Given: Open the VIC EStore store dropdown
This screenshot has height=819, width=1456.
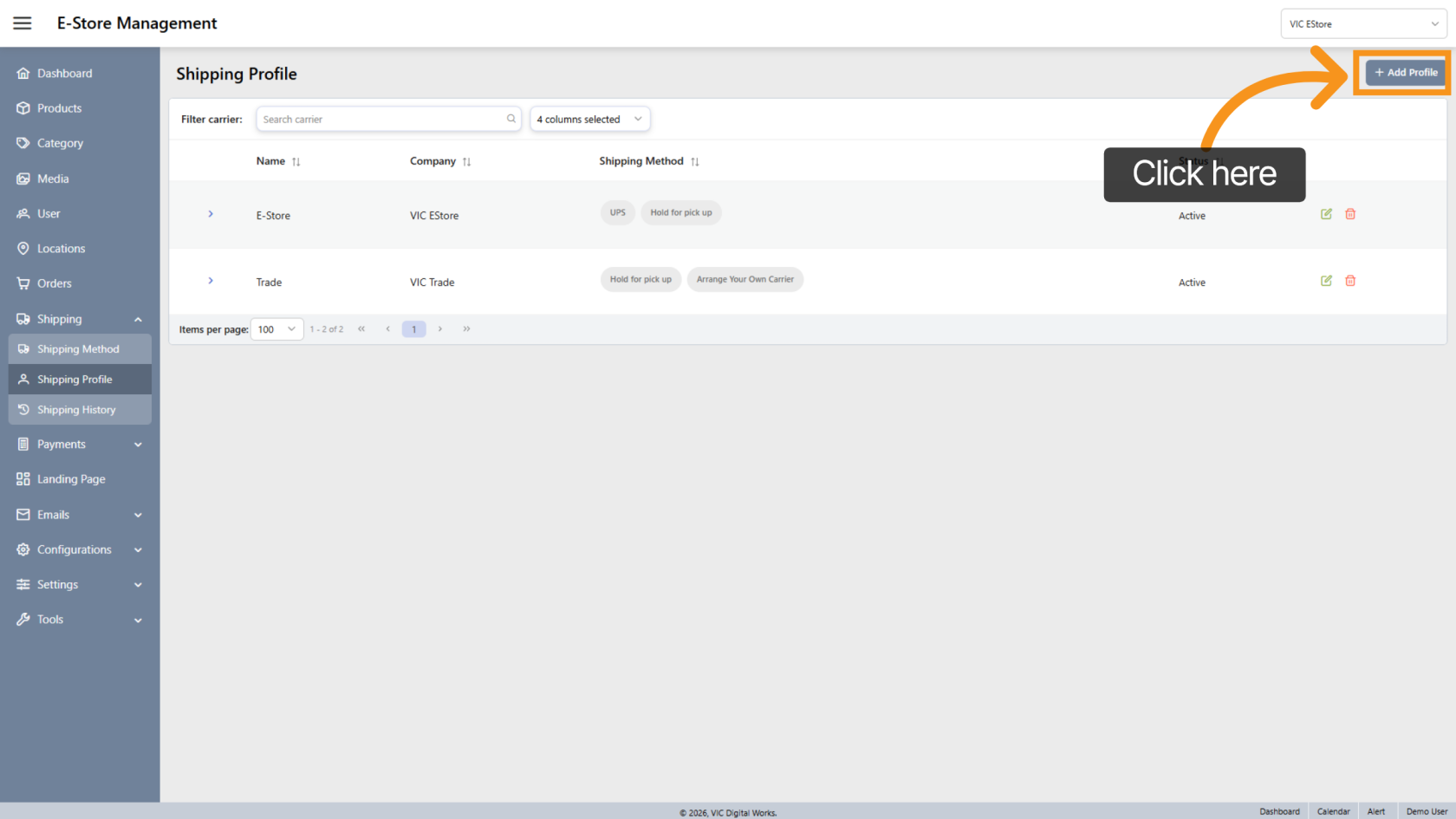Looking at the screenshot, I should pyautogui.click(x=1362, y=24).
